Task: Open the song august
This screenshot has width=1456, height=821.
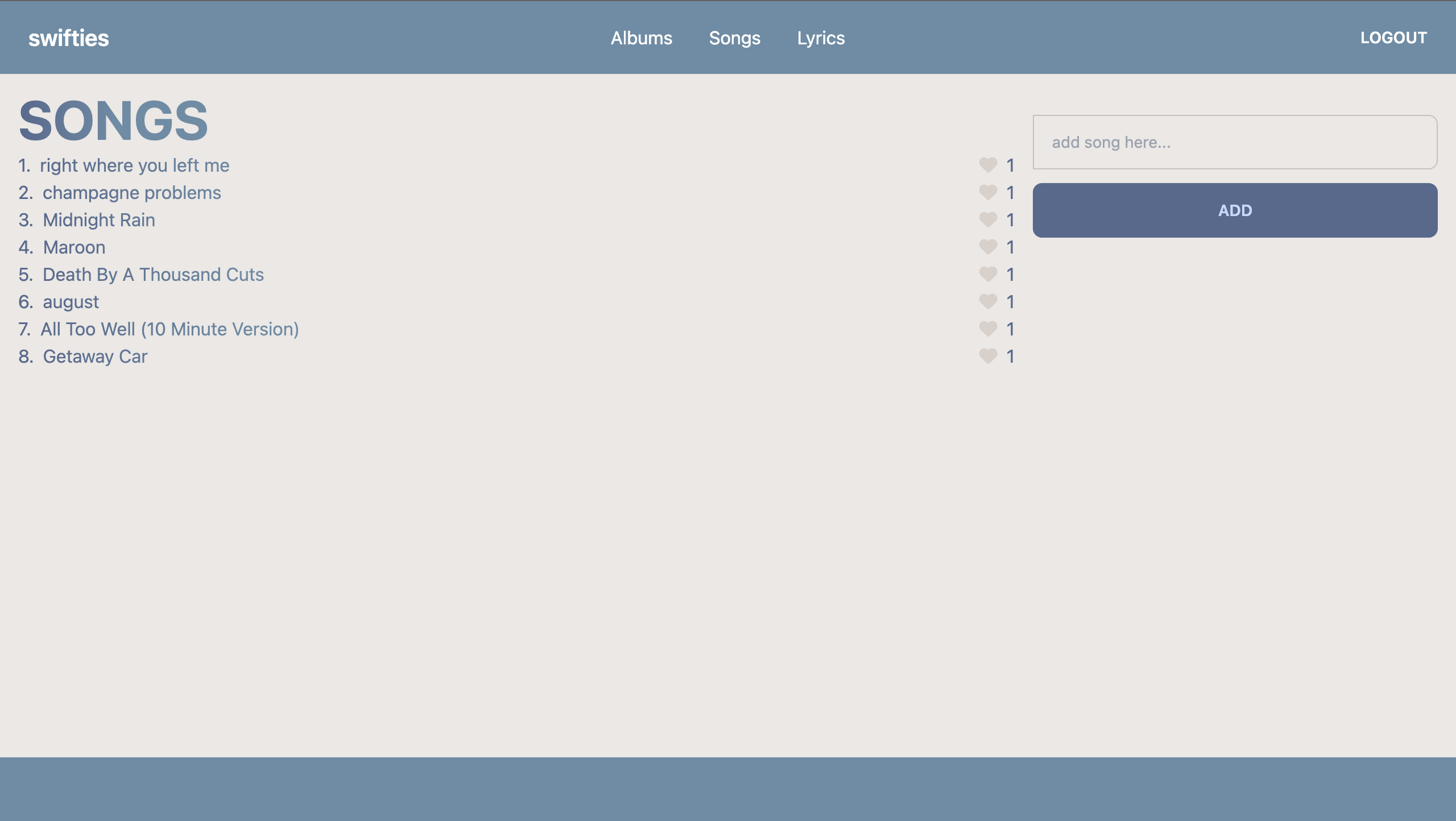Action: click(x=71, y=301)
